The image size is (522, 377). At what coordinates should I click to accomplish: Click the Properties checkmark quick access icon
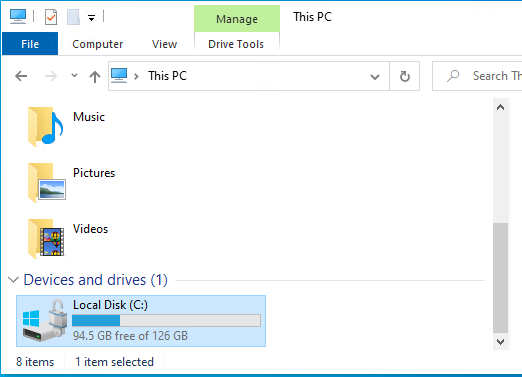point(51,17)
